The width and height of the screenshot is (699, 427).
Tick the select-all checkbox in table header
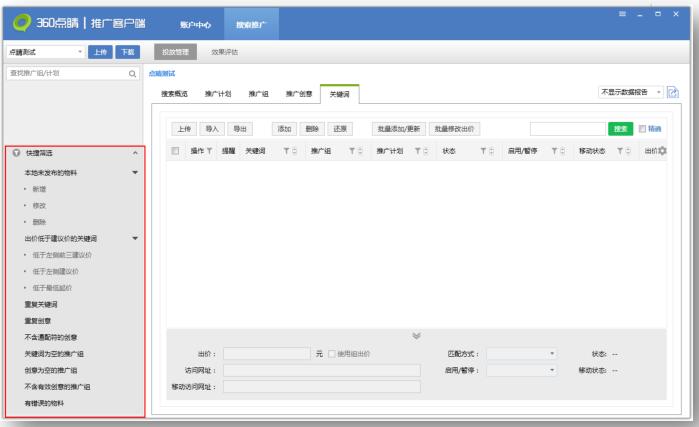tap(176, 151)
